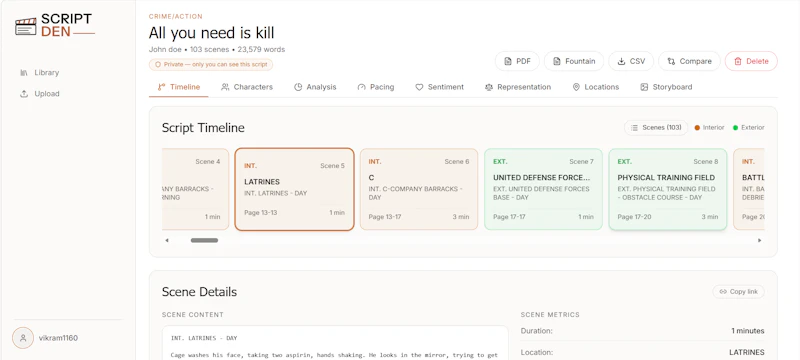
Task: Click the Library books icon
Action: pyautogui.click(x=23, y=72)
